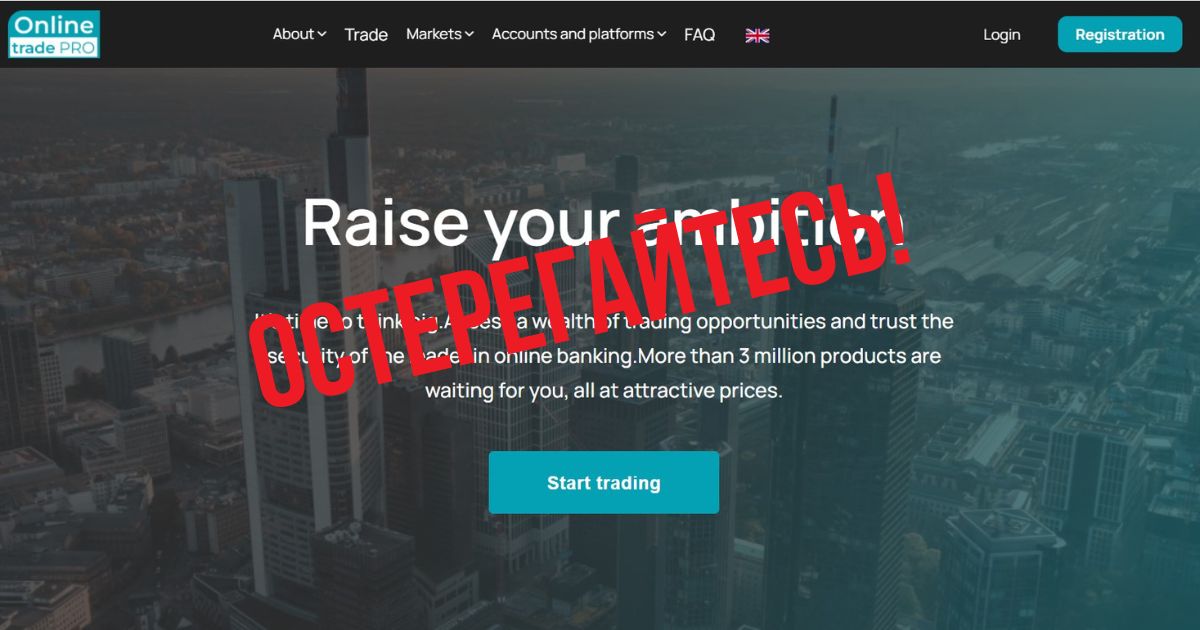This screenshot has height=630, width=1200.
Task: Click the Login link
Action: click(1002, 35)
